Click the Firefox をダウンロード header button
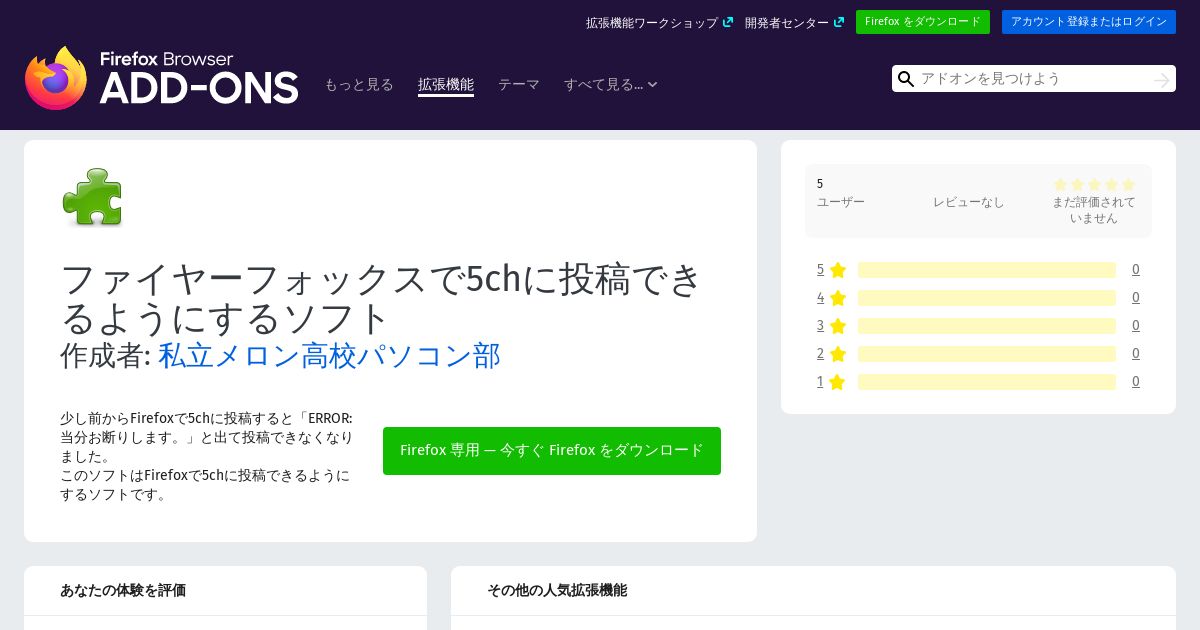 923,22
